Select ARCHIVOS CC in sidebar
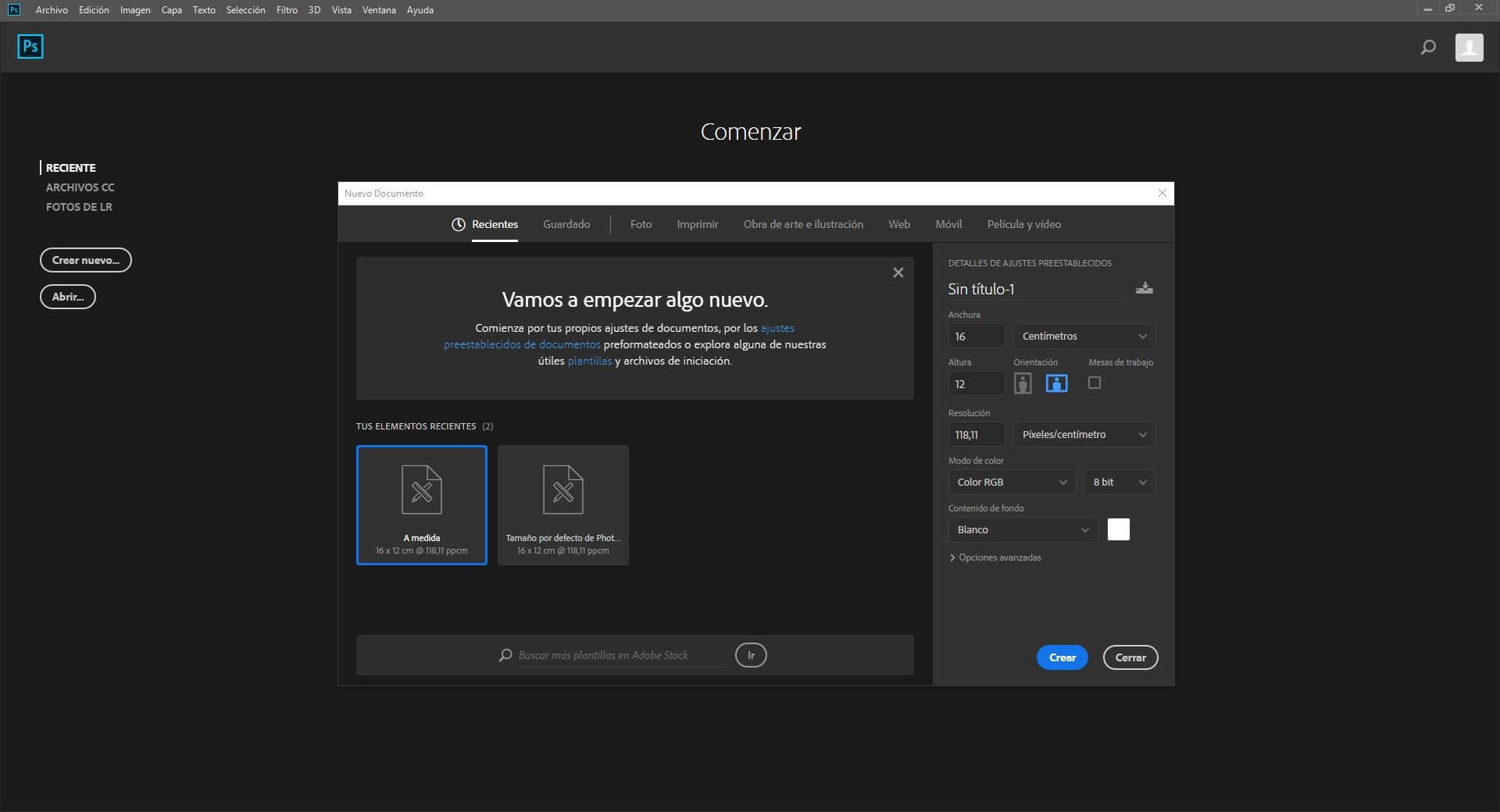The image size is (1500, 812). [80, 187]
